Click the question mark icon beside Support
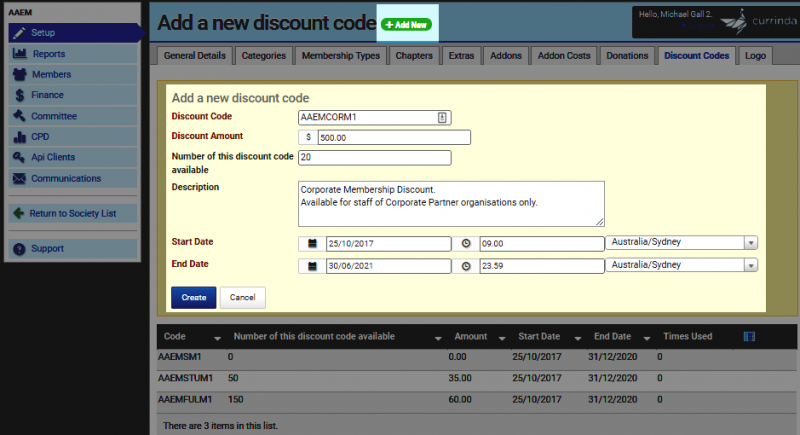 19,249
